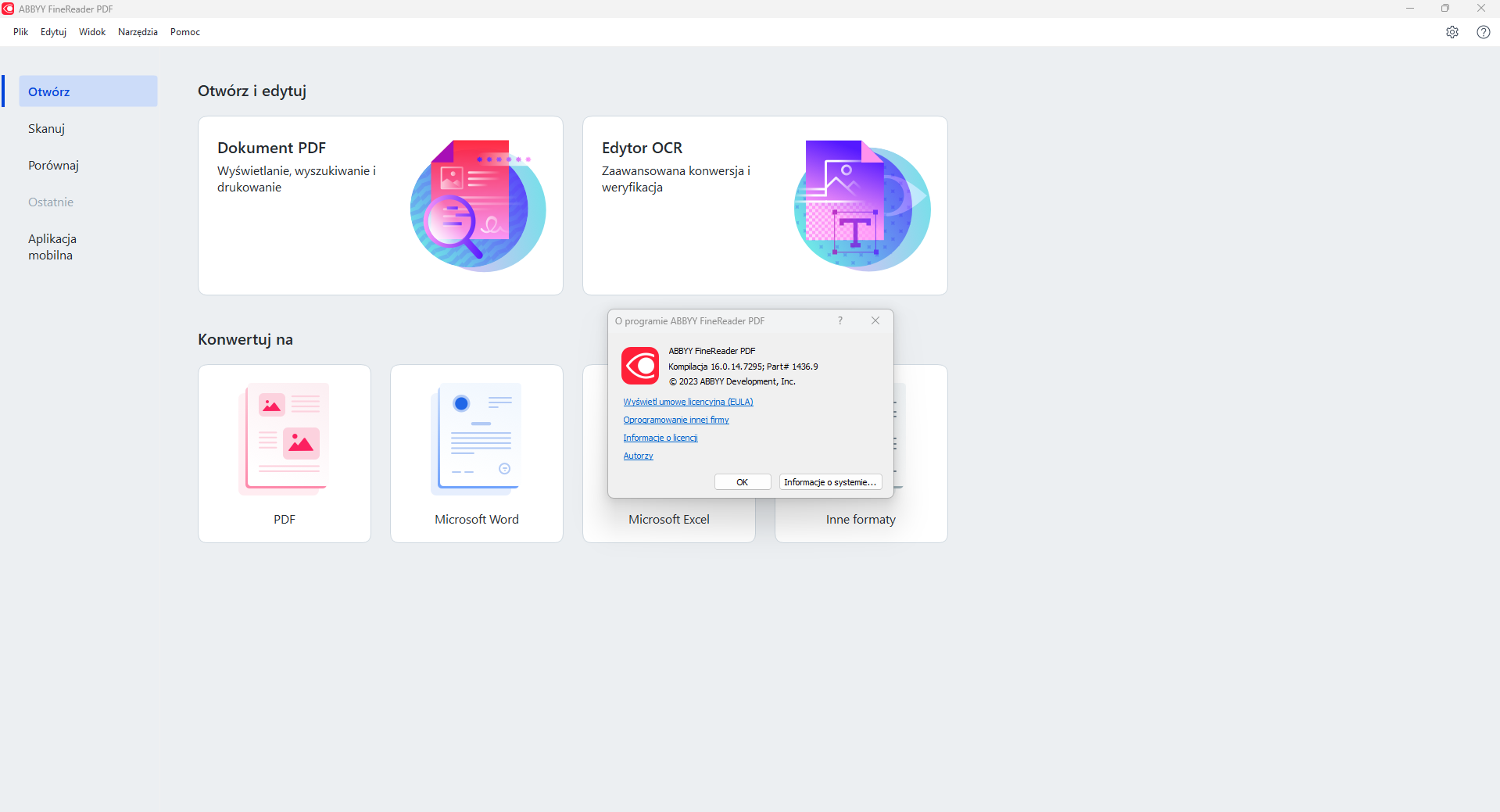Open the Pomoc menu

click(x=185, y=32)
